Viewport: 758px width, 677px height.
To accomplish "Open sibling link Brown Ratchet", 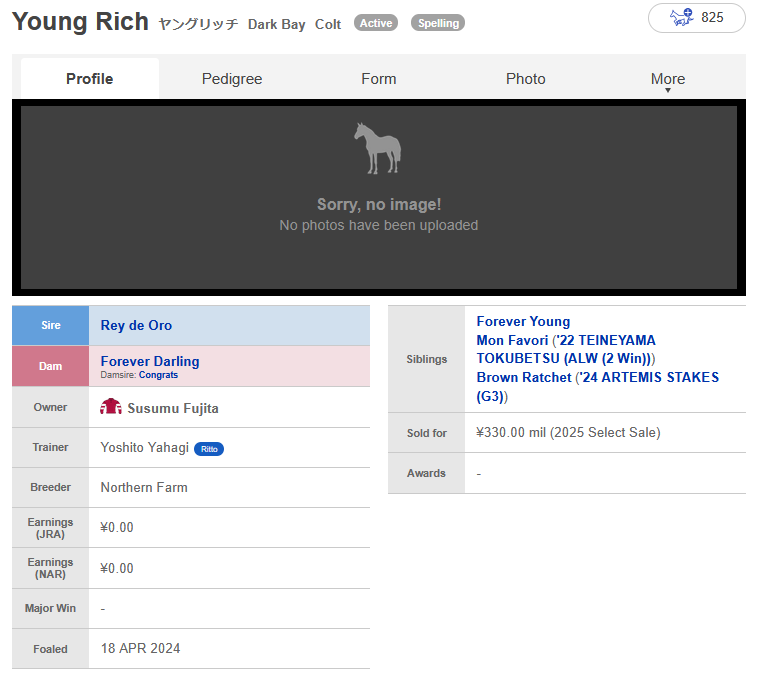I will (x=524, y=377).
